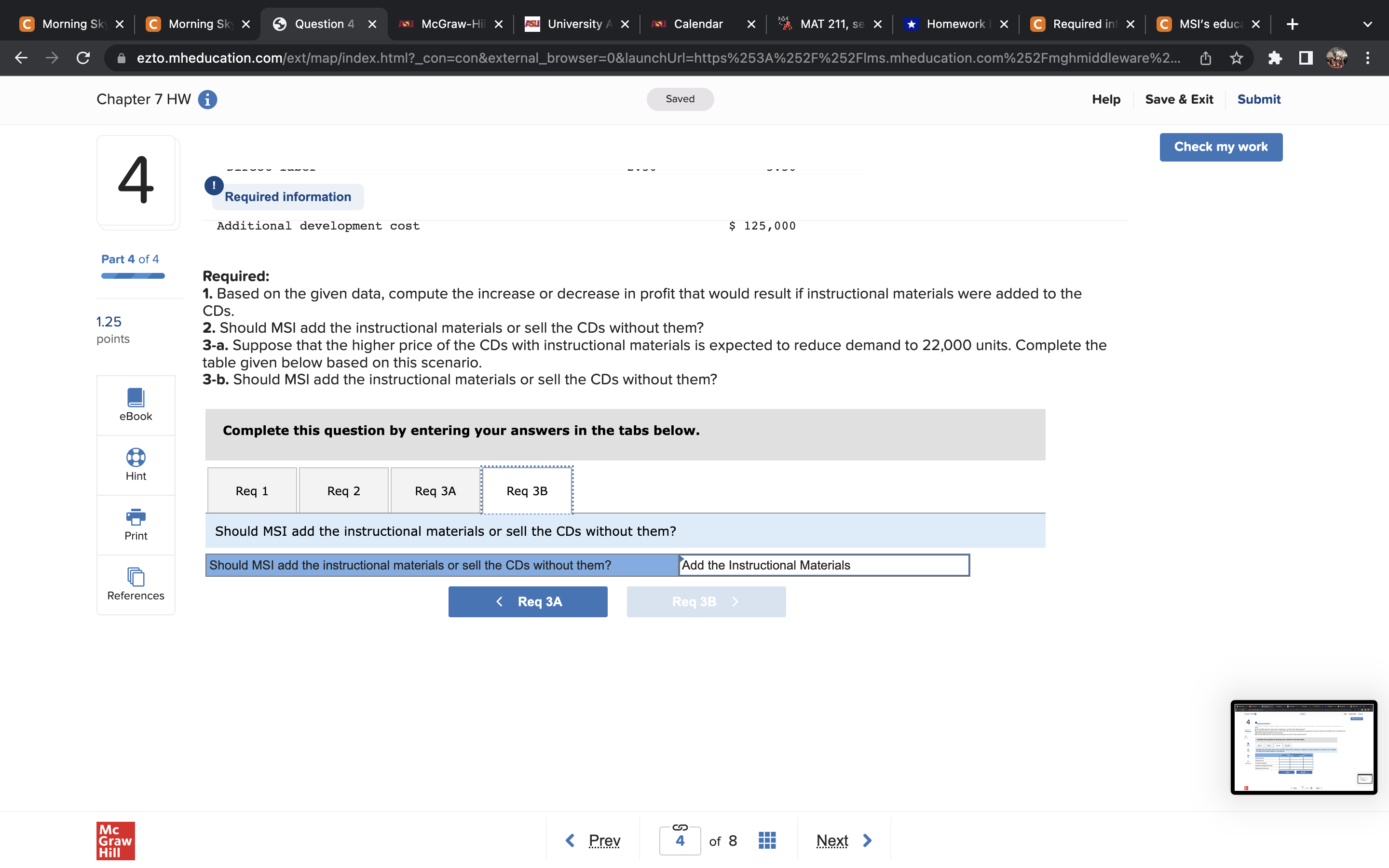Expand the browser tab search chevron

tap(1367, 24)
